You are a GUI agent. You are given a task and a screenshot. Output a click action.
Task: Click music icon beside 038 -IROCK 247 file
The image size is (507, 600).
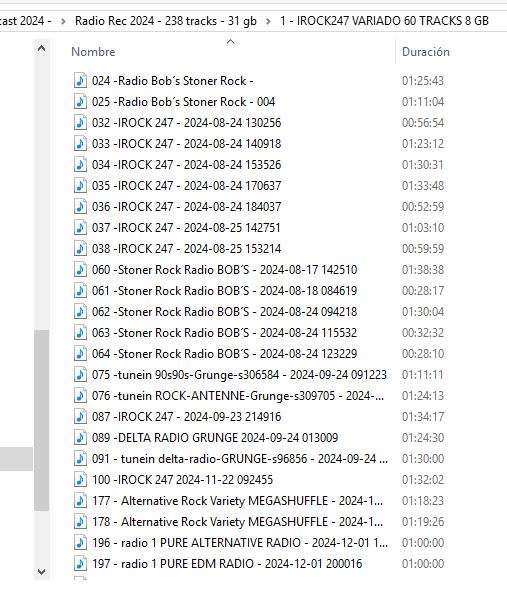[x=80, y=249]
